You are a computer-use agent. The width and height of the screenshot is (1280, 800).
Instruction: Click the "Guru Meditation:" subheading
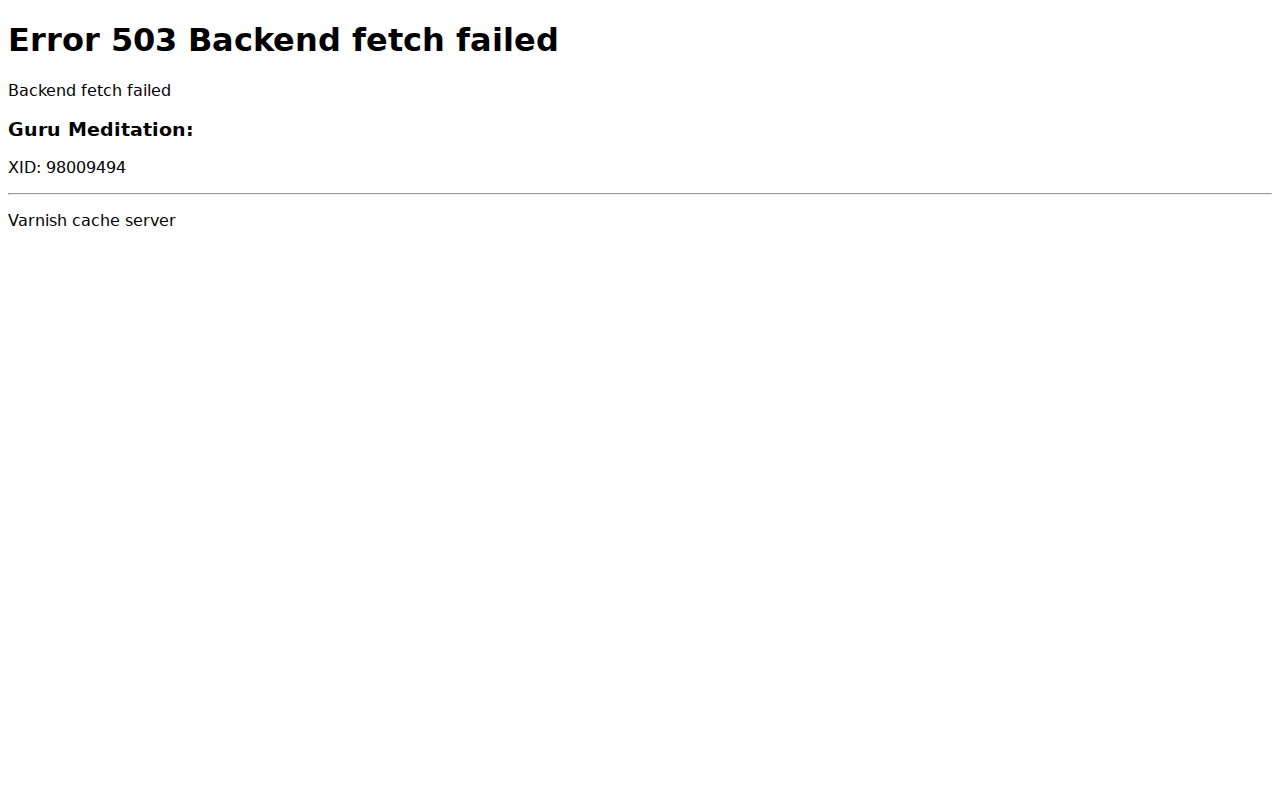pos(100,129)
